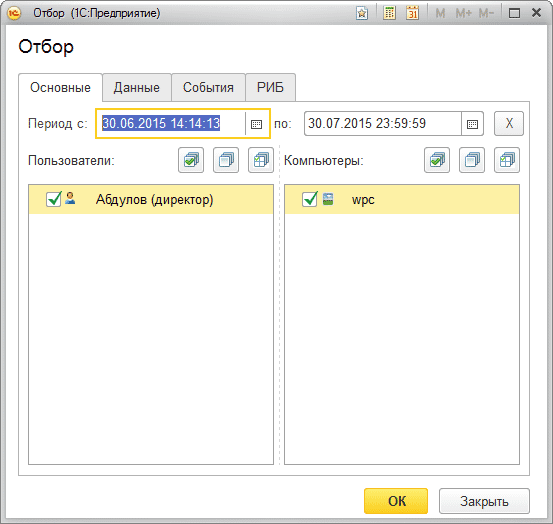Screen dimensions: 553x524
Task: Open the РИБ tab
Action: 270,87
